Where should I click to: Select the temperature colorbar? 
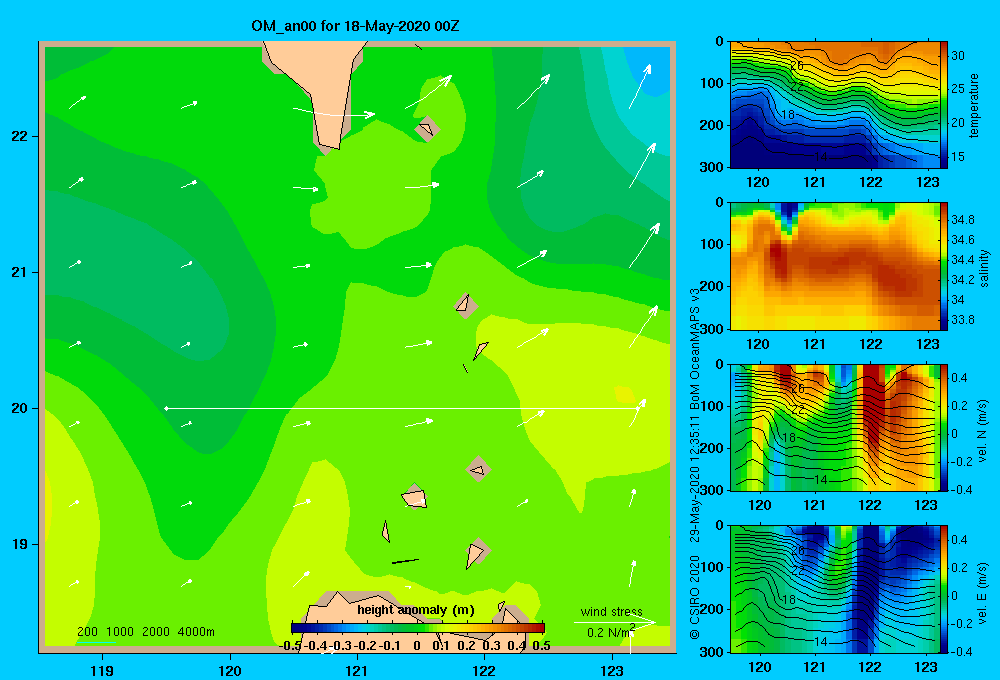[x=944, y=105]
